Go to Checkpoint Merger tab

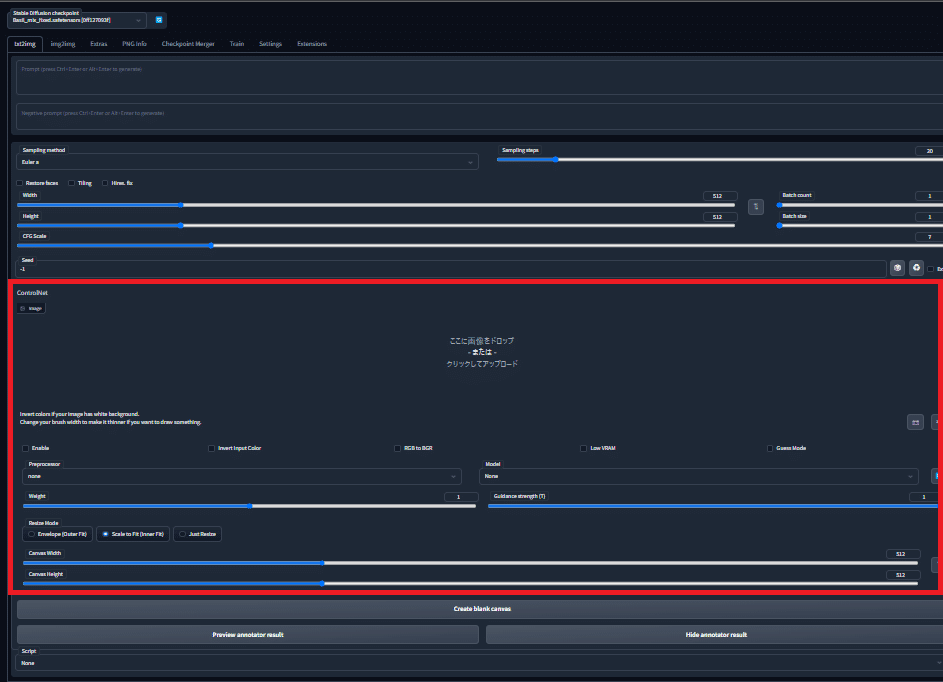pos(188,44)
